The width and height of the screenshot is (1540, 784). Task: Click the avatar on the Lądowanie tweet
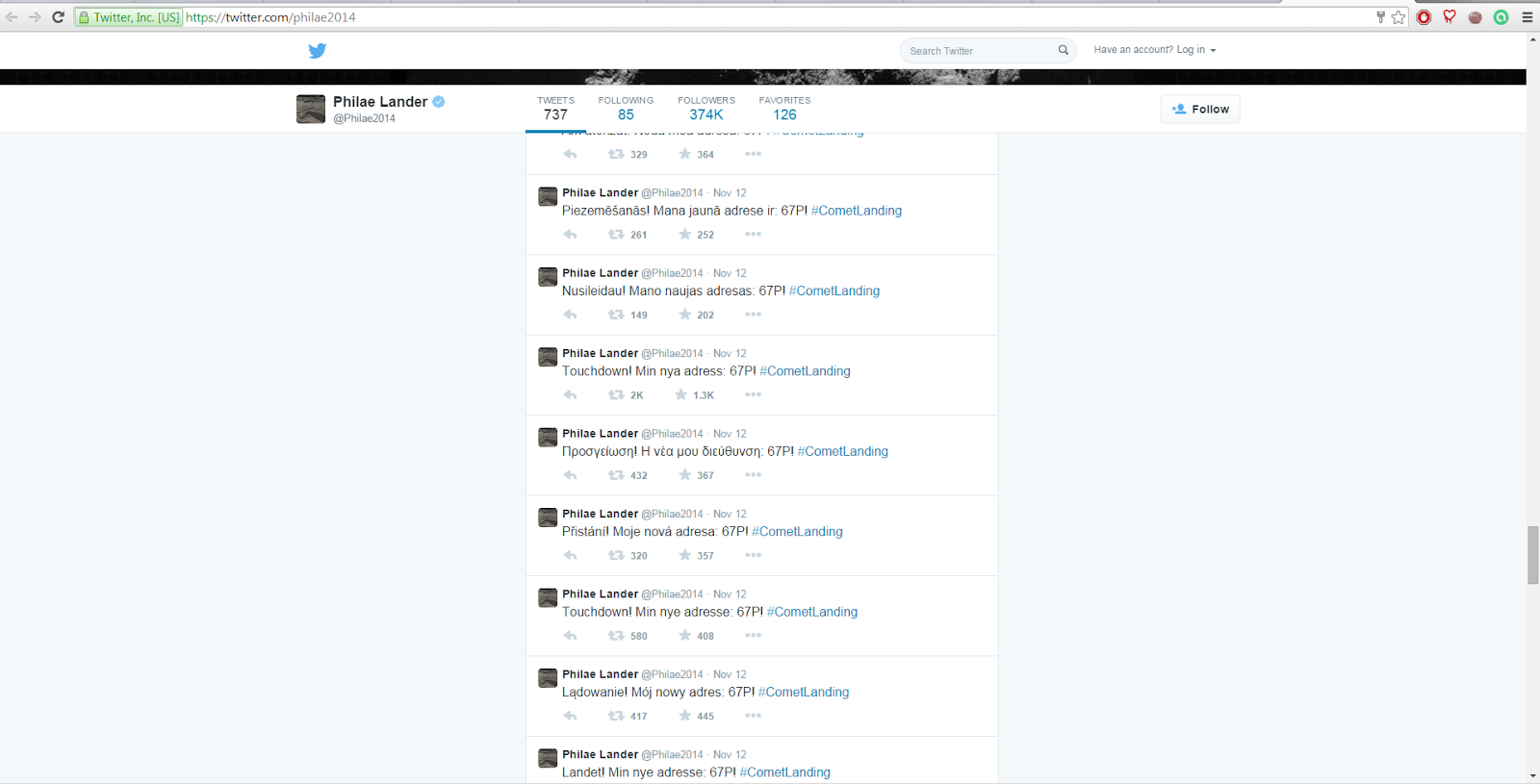tap(548, 678)
